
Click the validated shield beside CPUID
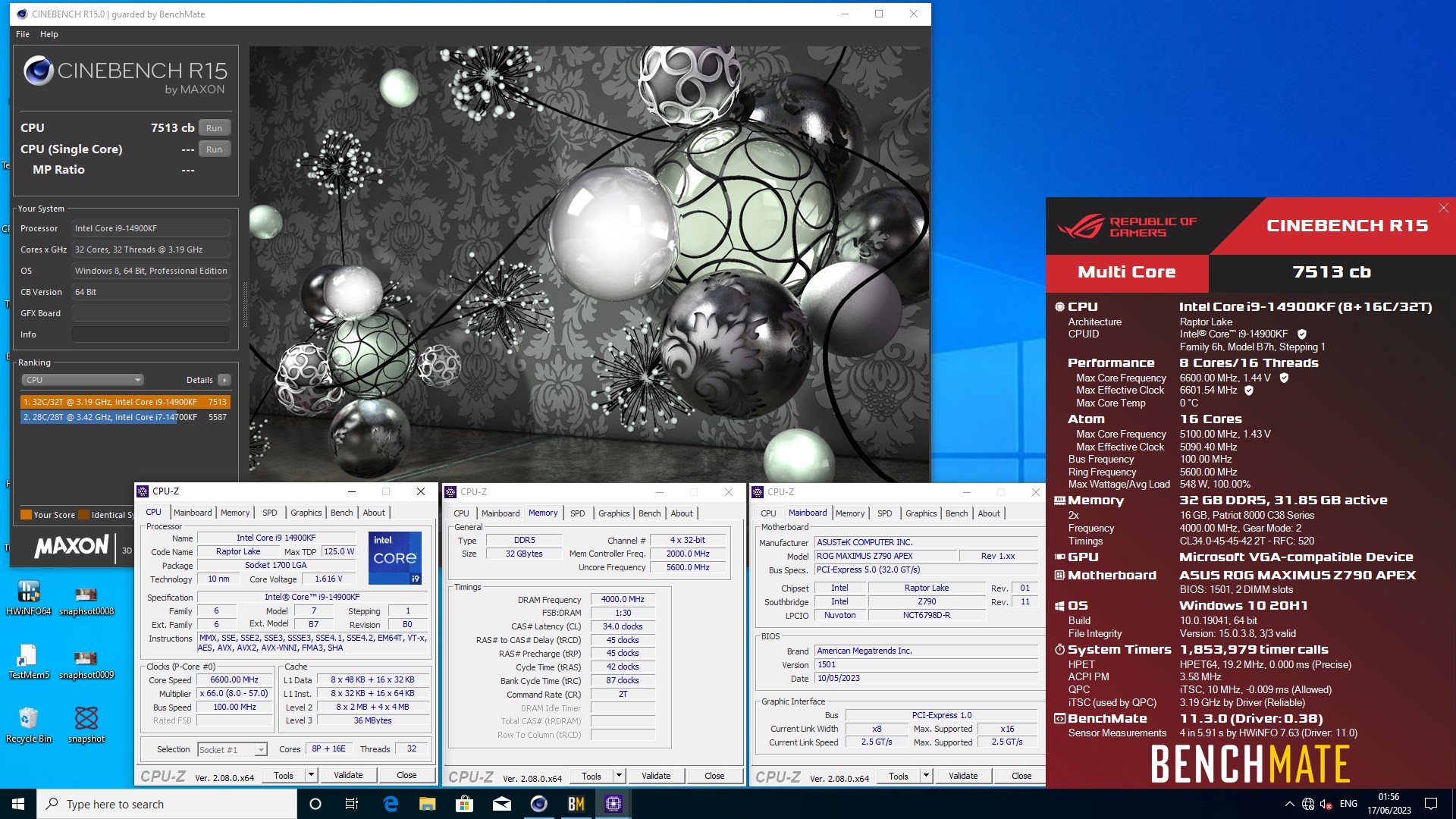pos(1302,334)
